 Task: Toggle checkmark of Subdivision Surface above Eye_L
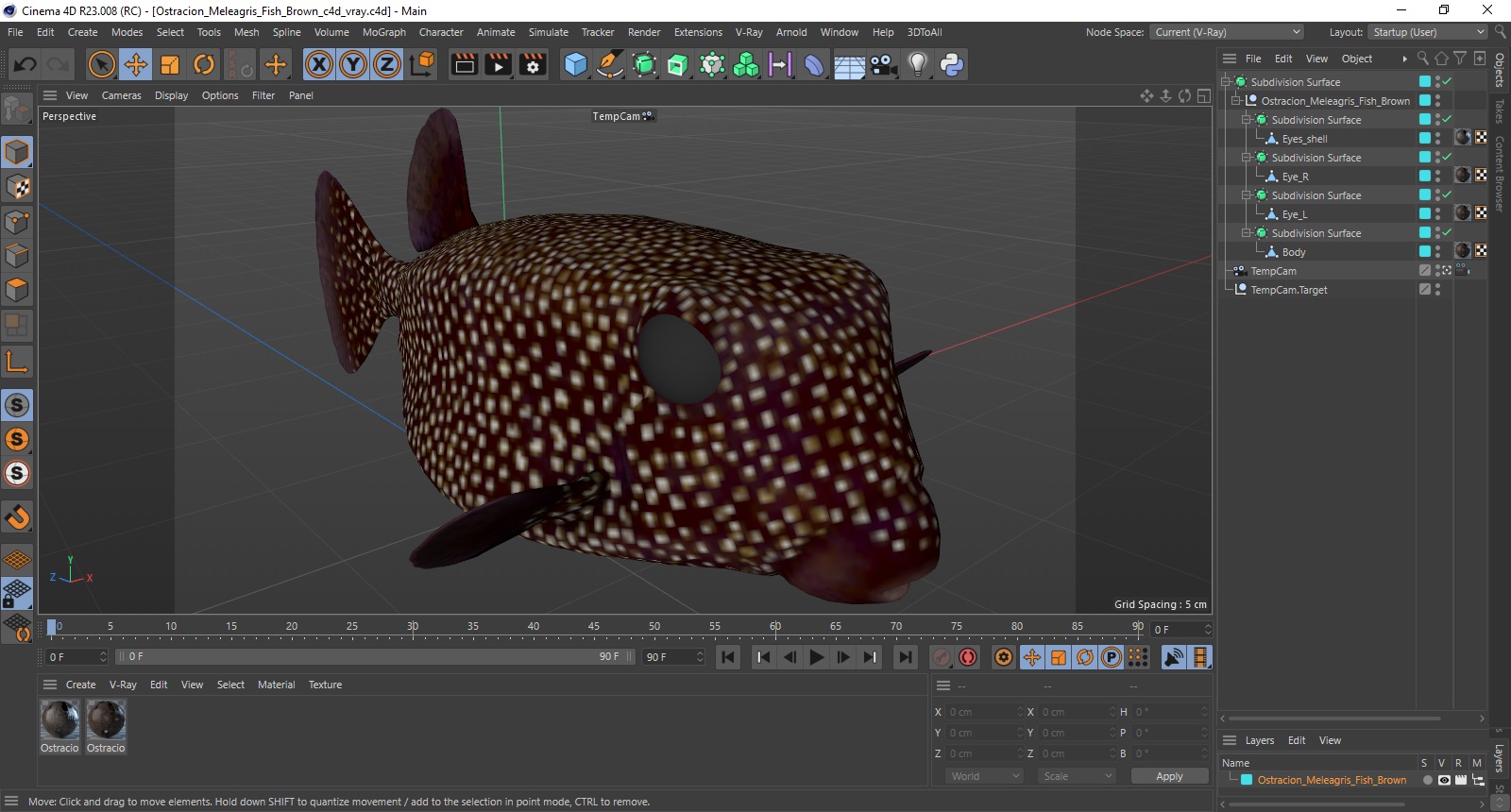tap(1447, 195)
